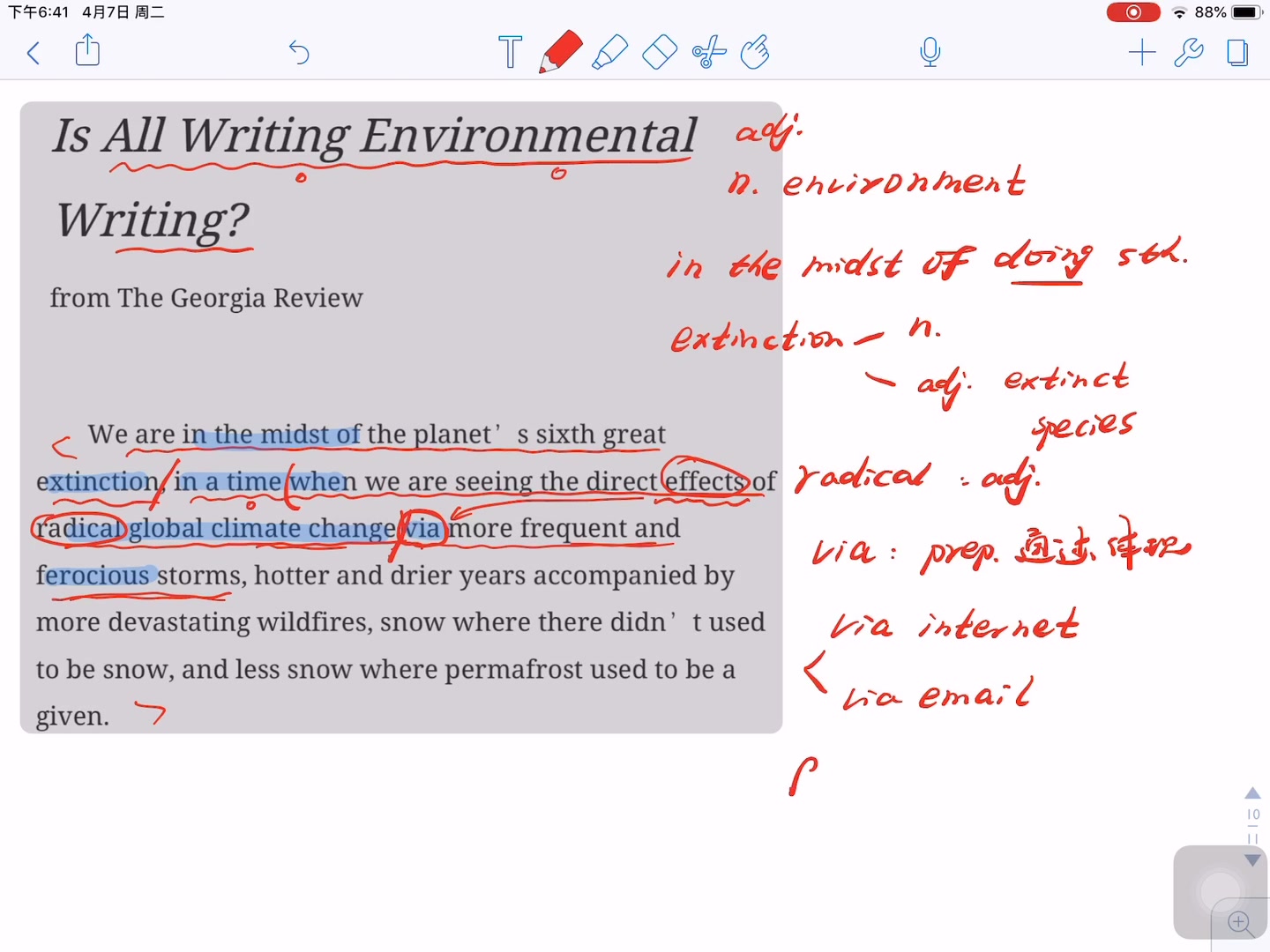Go to the previous page with the up arrow
This screenshot has width=1270, height=952.
[x=1252, y=792]
